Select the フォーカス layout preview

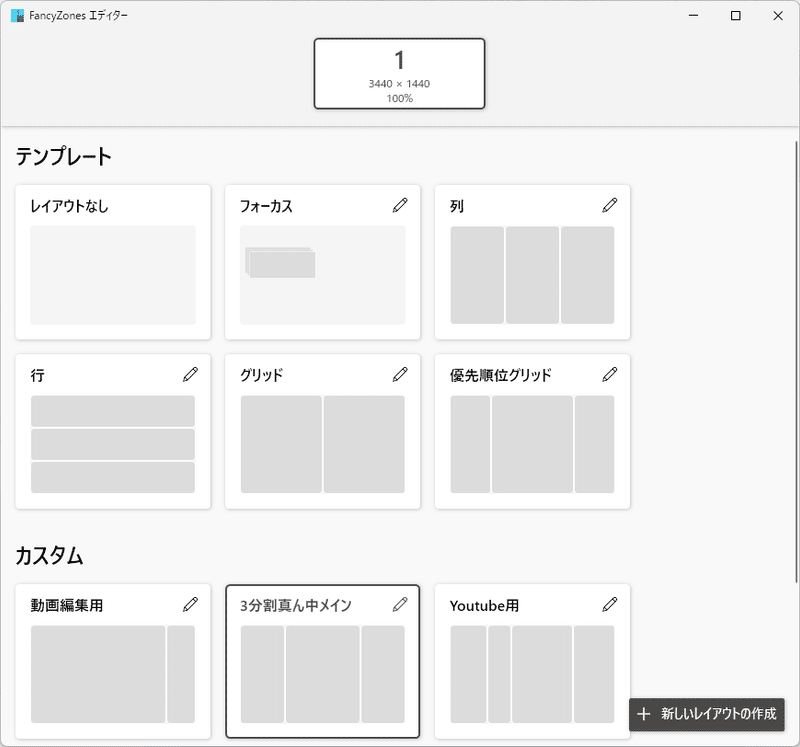click(322, 275)
